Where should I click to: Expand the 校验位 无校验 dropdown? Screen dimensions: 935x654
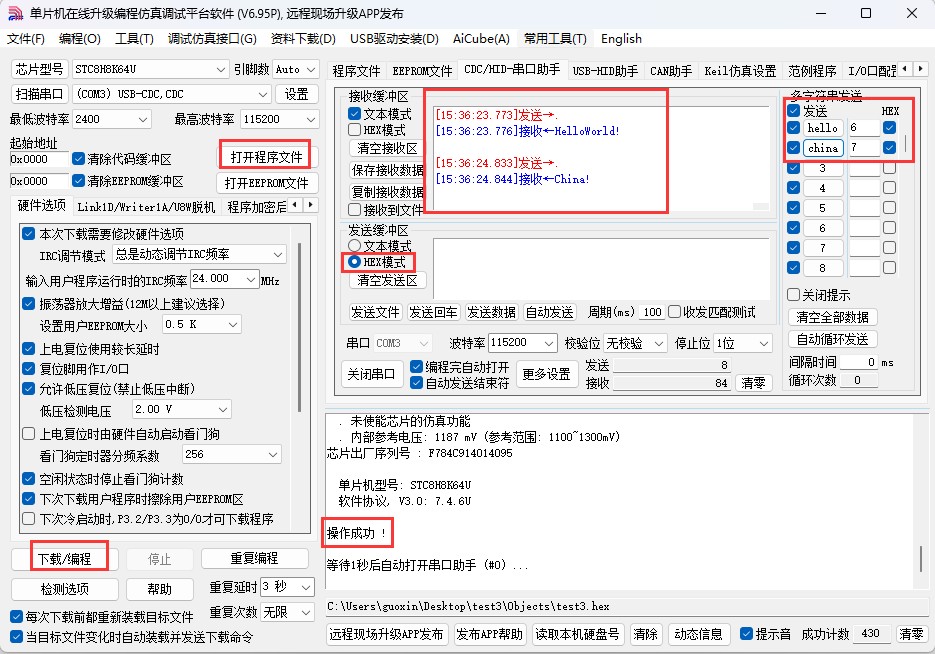pos(658,343)
